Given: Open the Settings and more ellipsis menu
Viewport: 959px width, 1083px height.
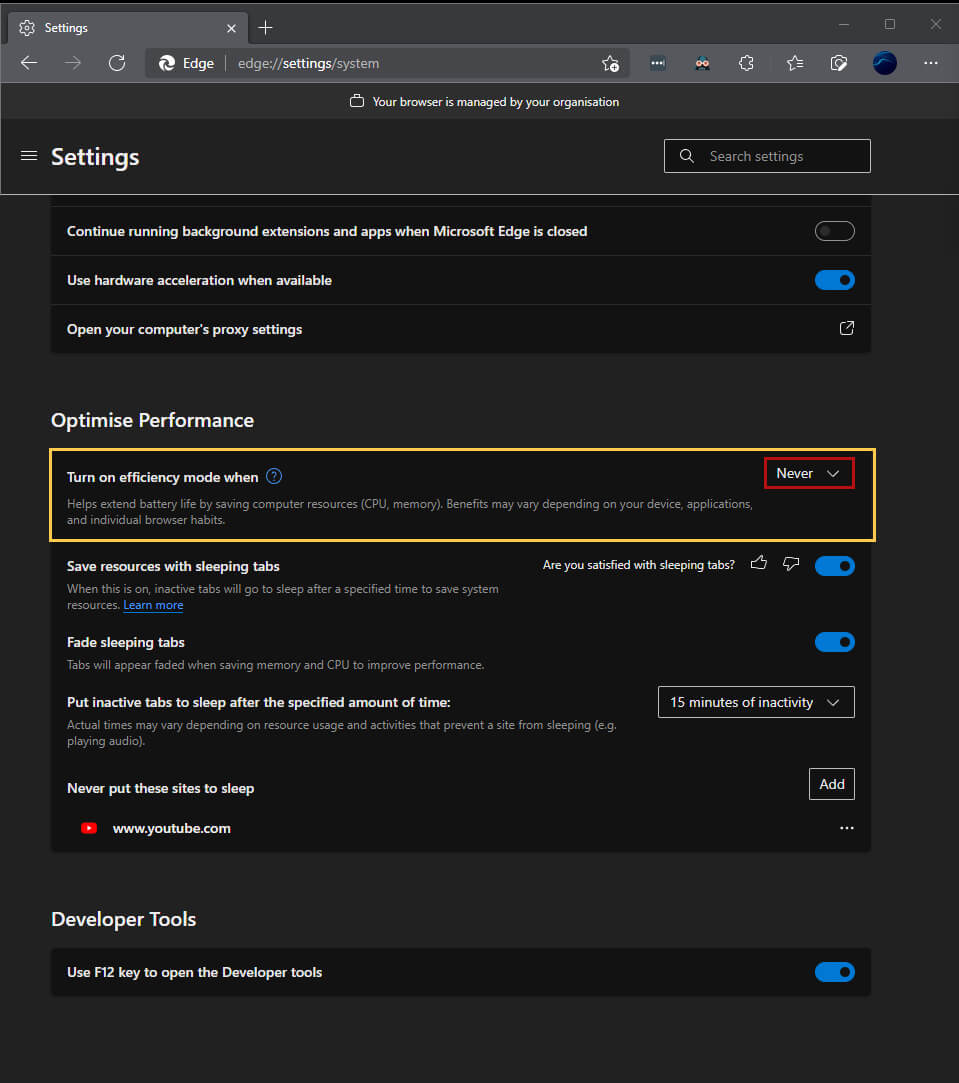Looking at the screenshot, I should [931, 63].
